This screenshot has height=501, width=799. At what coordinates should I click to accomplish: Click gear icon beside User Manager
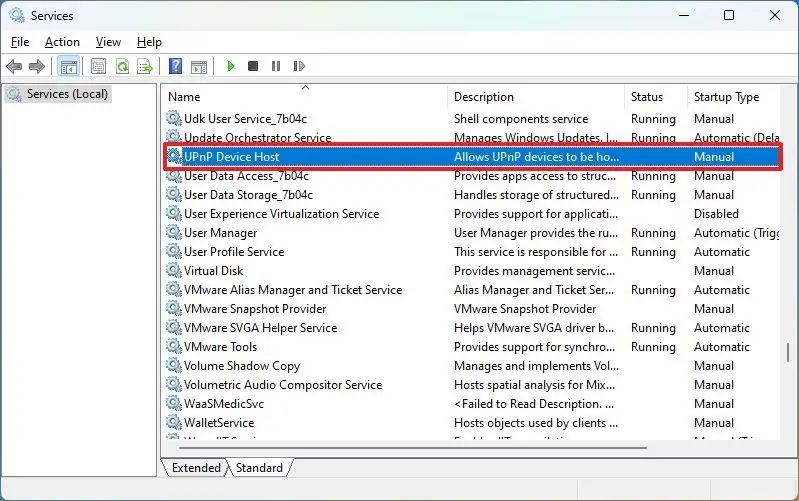pos(174,232)
